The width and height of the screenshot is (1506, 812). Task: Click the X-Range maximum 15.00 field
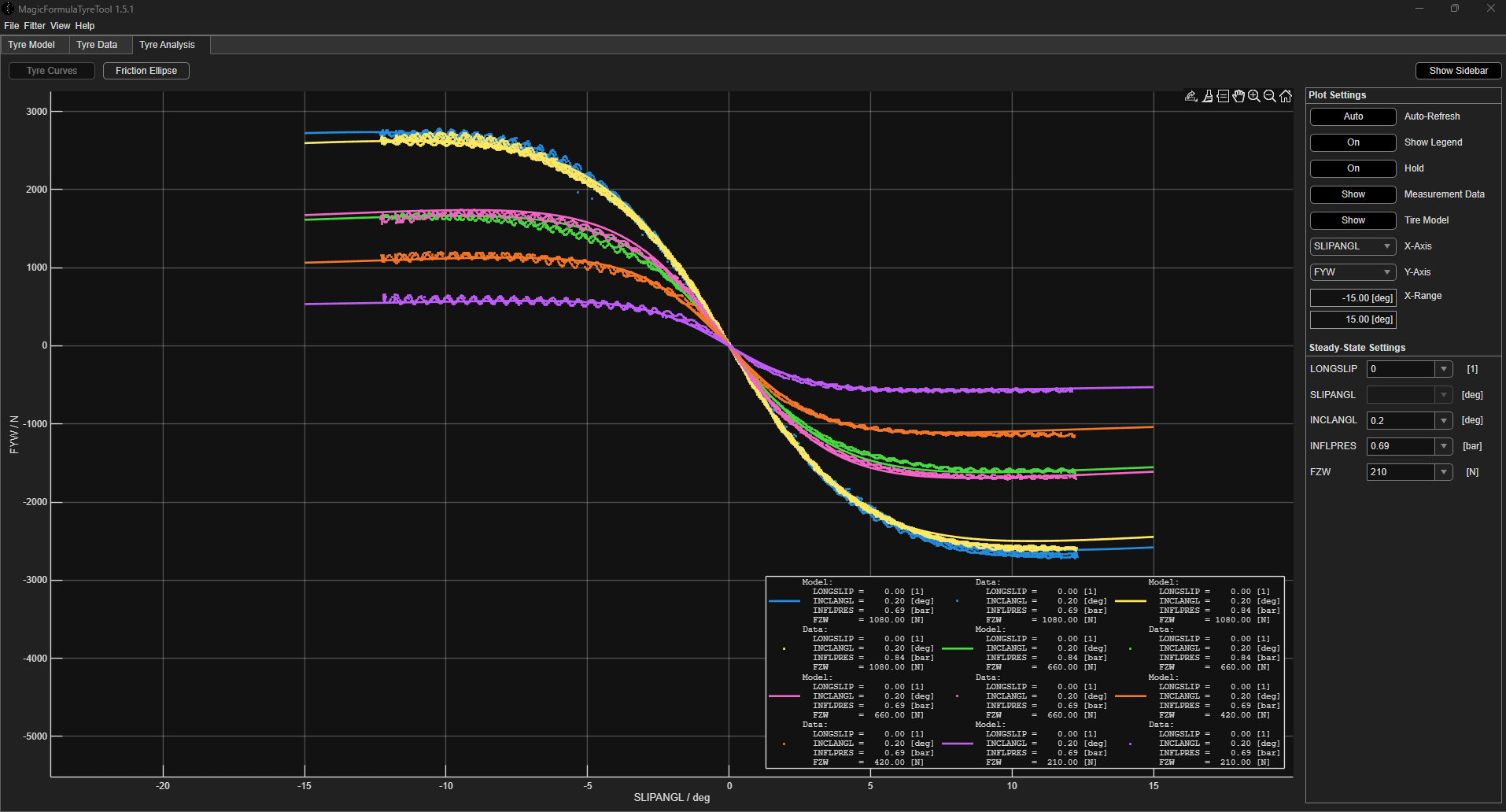pos(1353,319)
